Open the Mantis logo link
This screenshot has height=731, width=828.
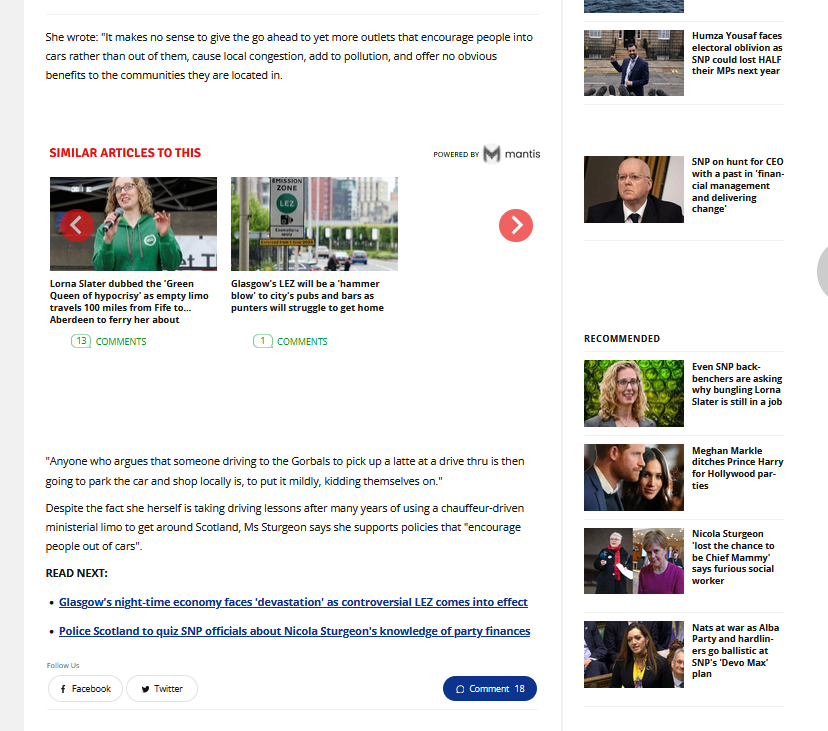point(512,154)
